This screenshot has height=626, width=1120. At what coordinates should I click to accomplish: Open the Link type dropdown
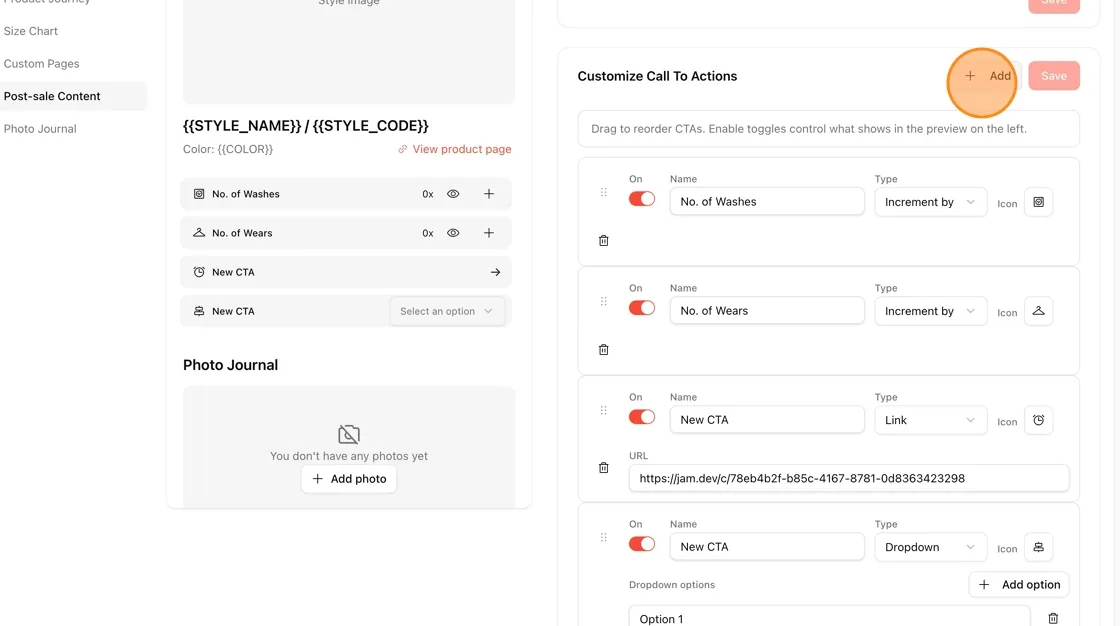coord(931,420)
